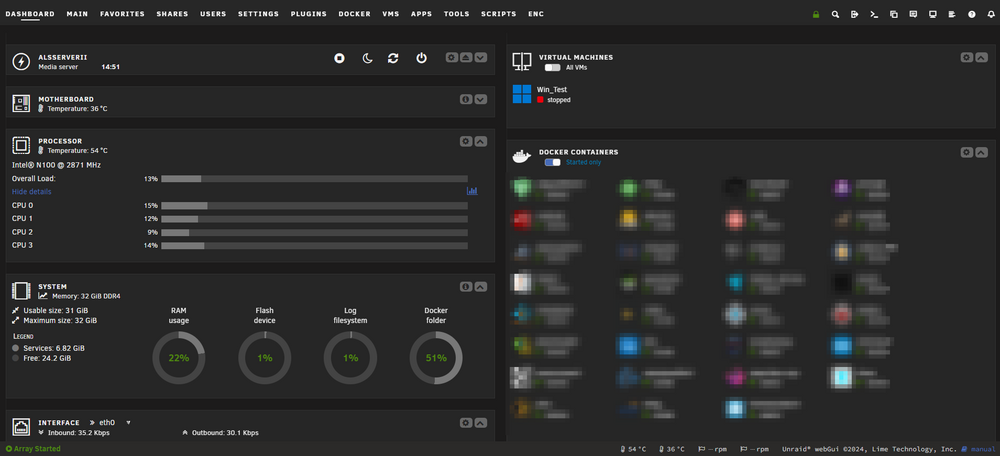Open the Apps menu tab

coord(422,14)
